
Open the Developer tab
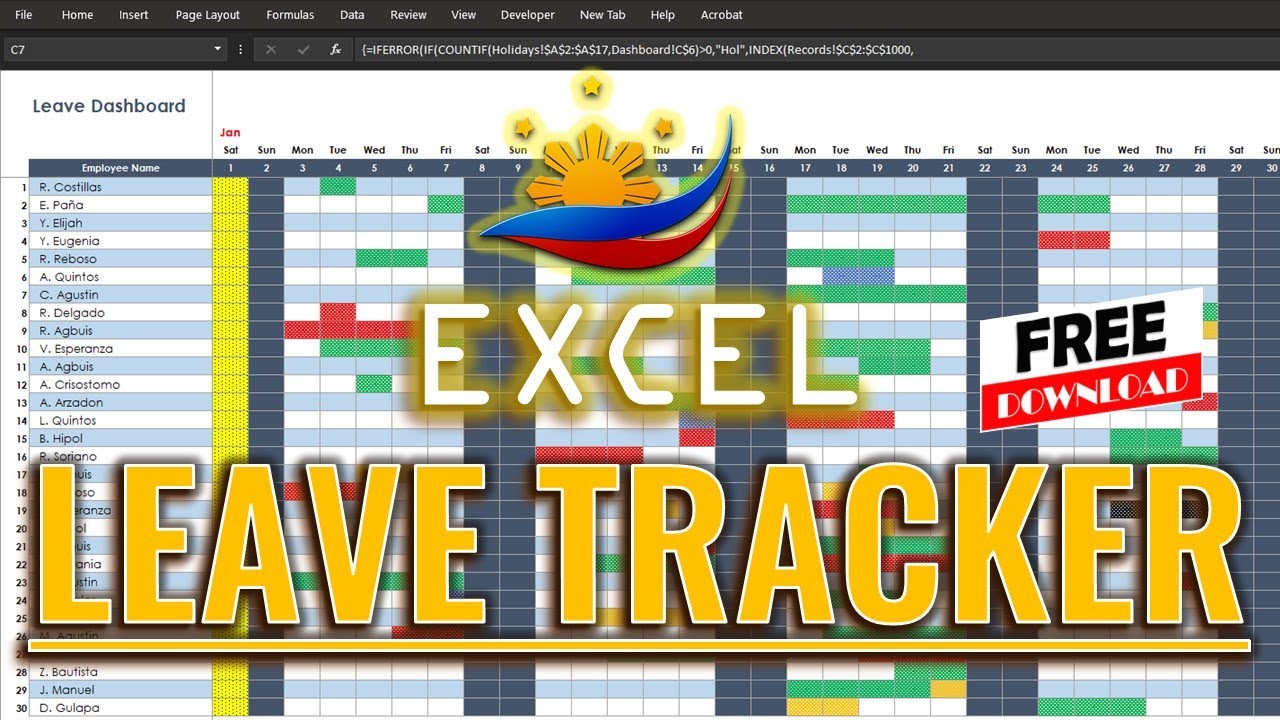(x=527, y=15)
